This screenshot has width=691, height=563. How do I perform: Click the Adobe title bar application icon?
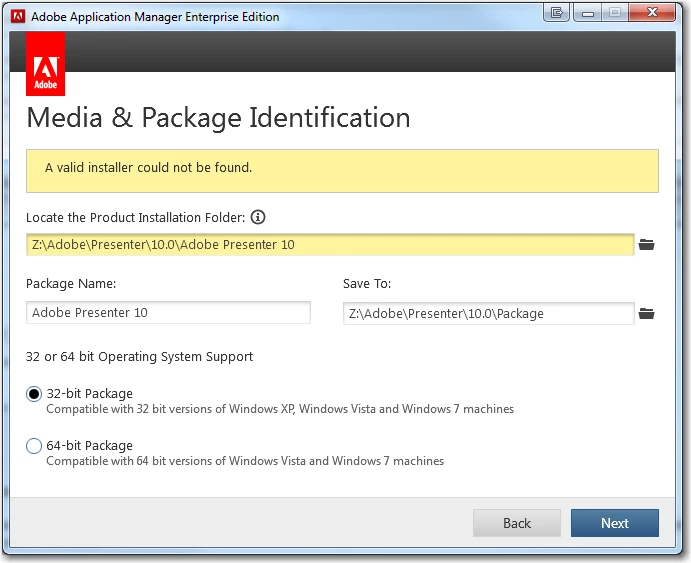(x=18, y=17)
